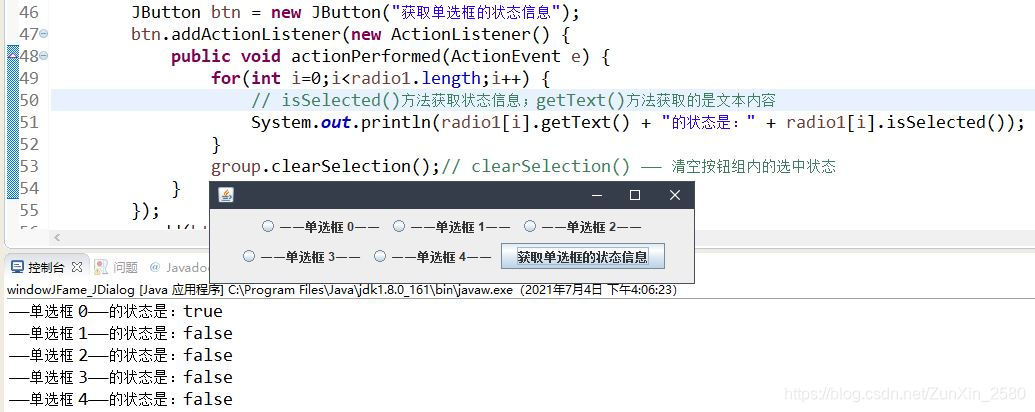Select radio button 单选框 4

coord(380,256)
